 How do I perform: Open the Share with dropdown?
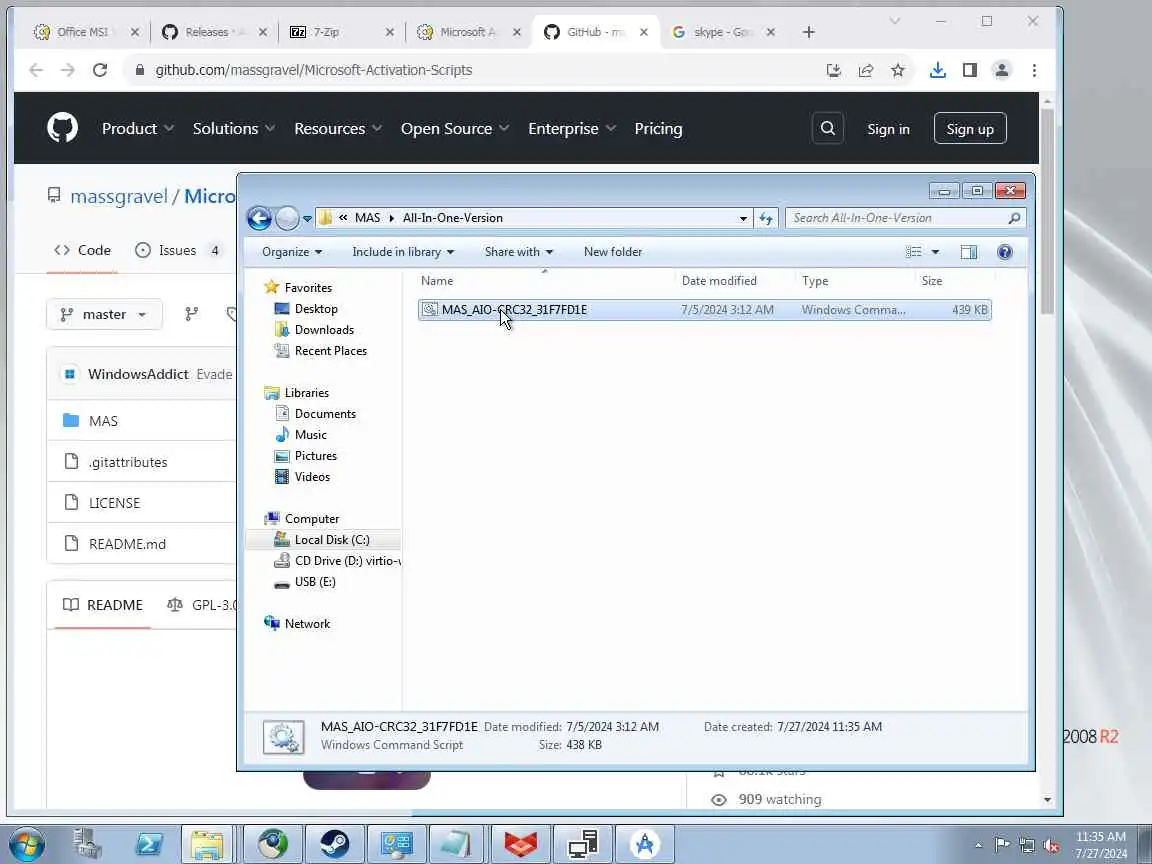click(518, 252)
